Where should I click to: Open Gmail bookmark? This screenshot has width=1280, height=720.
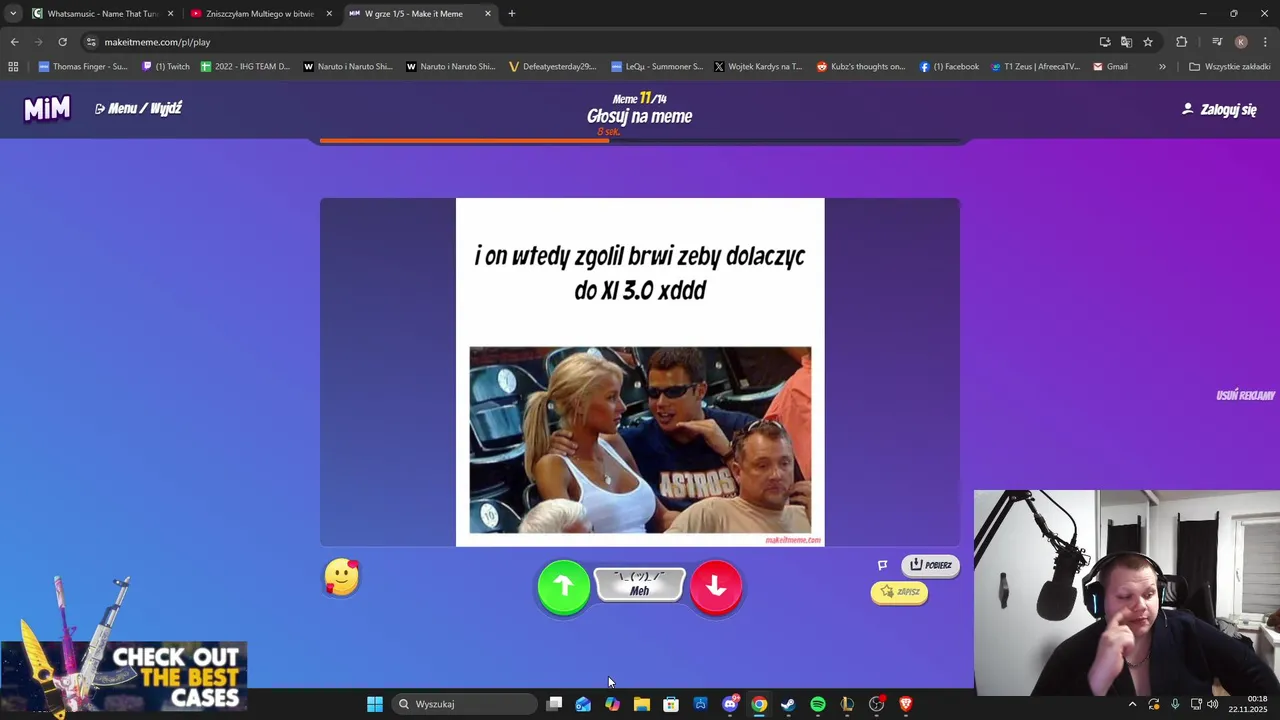(x=1110, y=67)
